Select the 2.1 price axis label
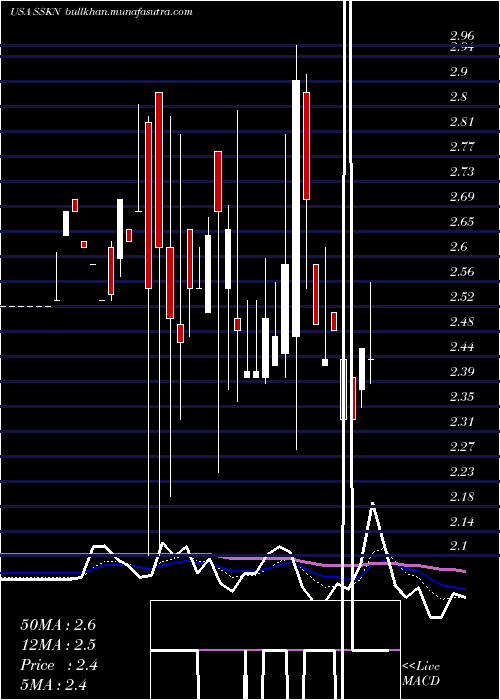 pos(458,546)
